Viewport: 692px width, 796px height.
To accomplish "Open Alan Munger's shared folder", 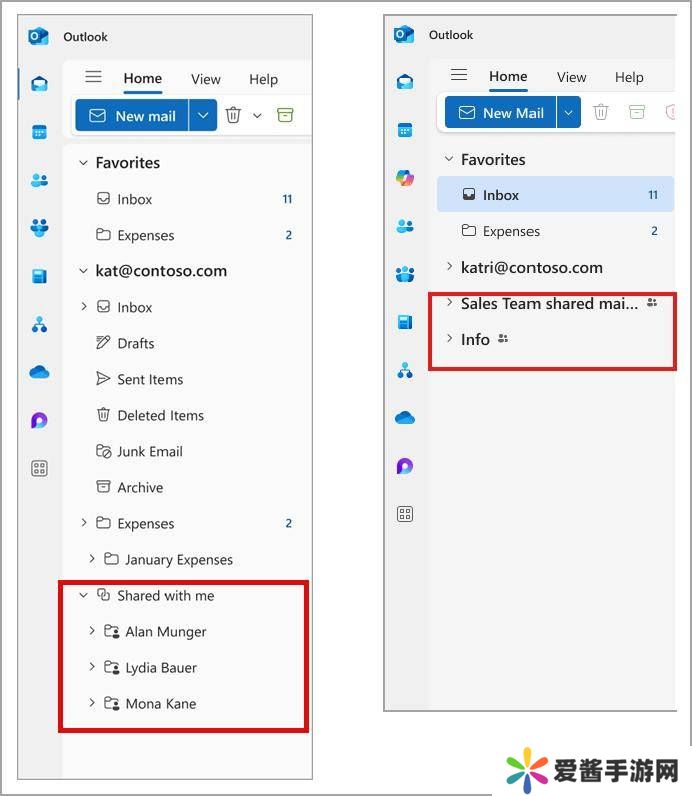I will tap(165, 631).
